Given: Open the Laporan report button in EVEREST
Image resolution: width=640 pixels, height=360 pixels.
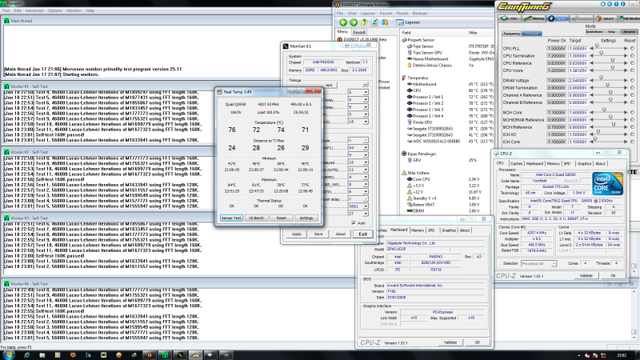Looking at the screenshot, I should 408,22.
